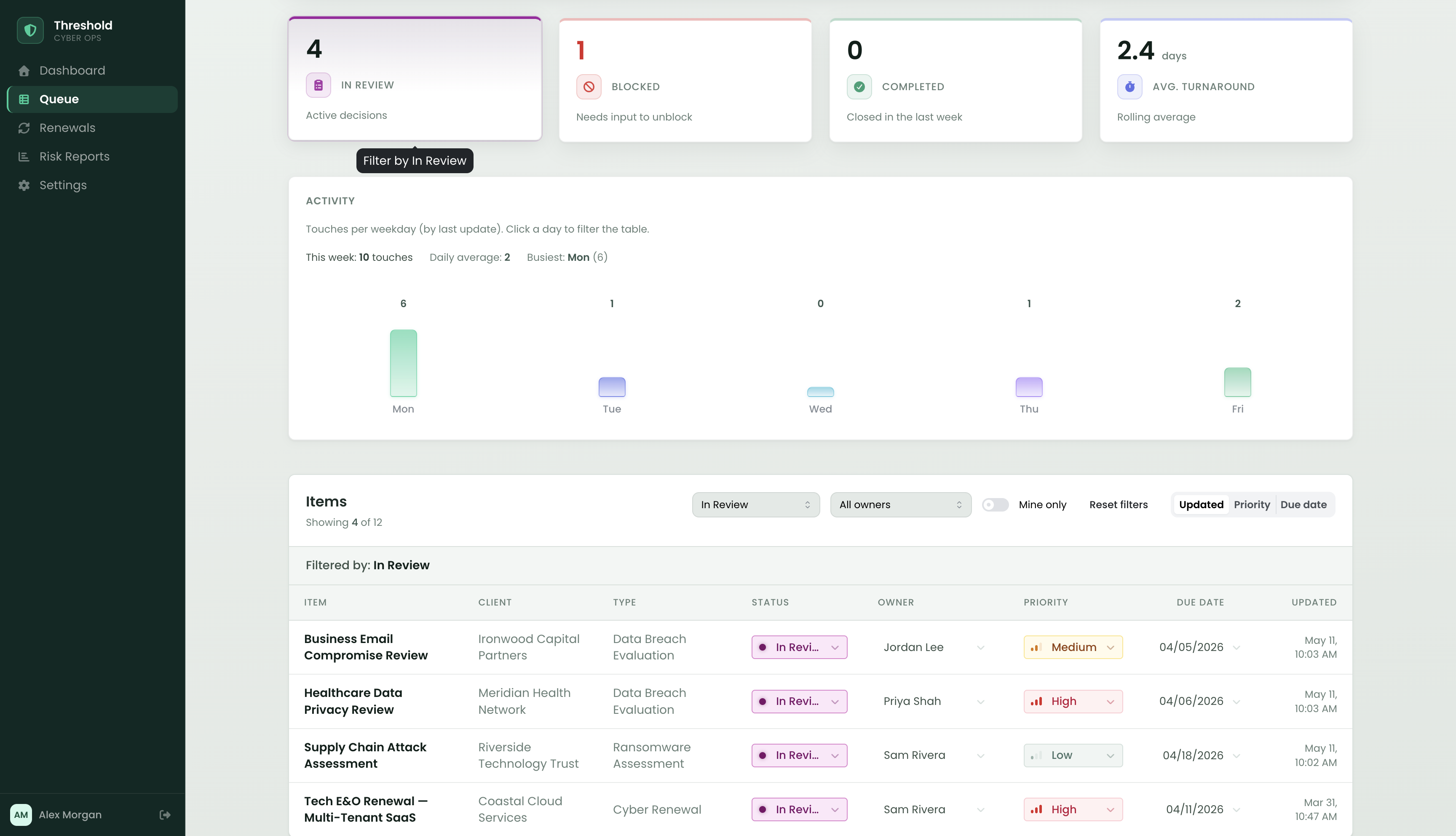Filter table by Monday activity bar
Viewport: 1456px width, 836px height.
tap(404, 364)
